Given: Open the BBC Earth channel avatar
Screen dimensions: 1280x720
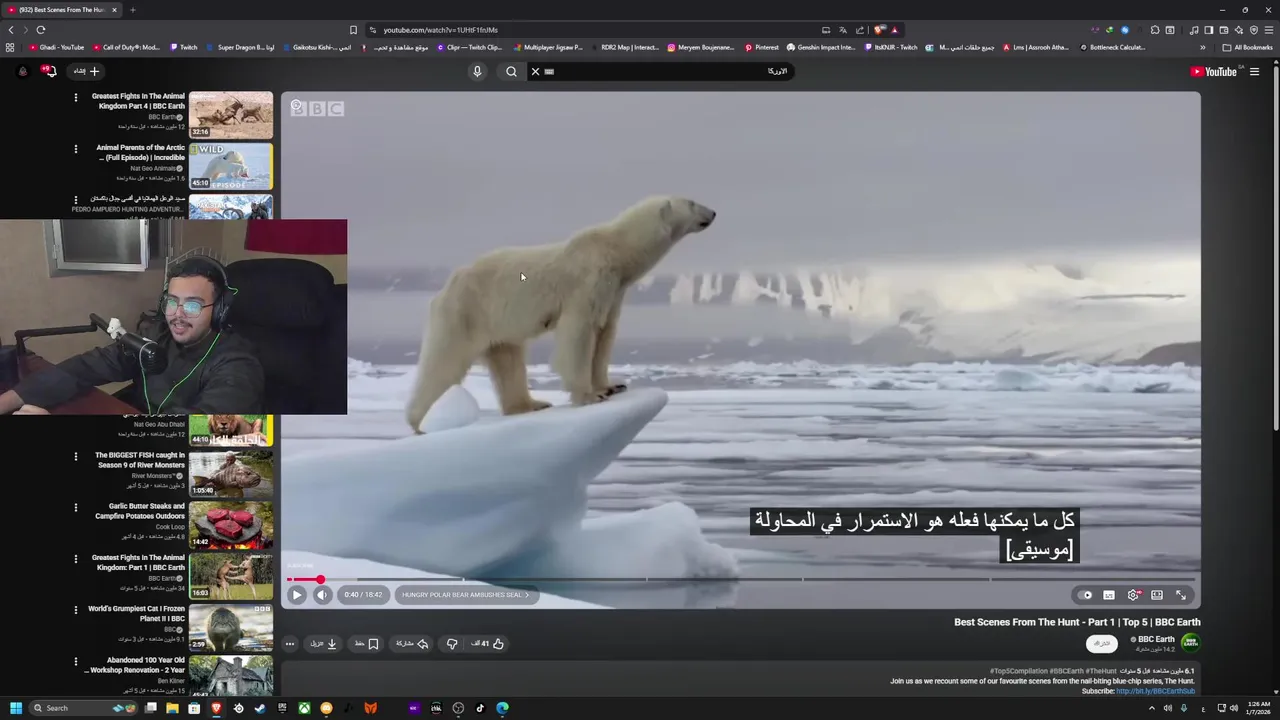Looking at the screenshot, I should (x=1190, y=643).
